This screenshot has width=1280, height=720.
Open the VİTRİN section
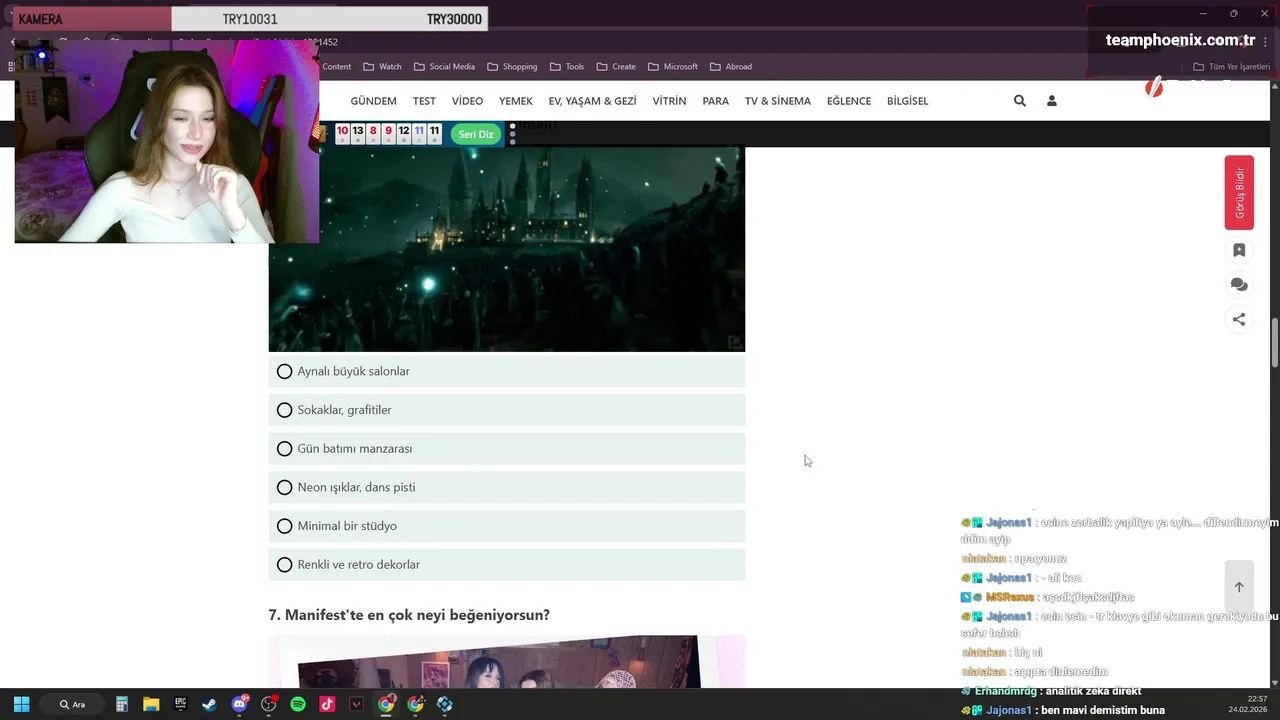[669, 101]
